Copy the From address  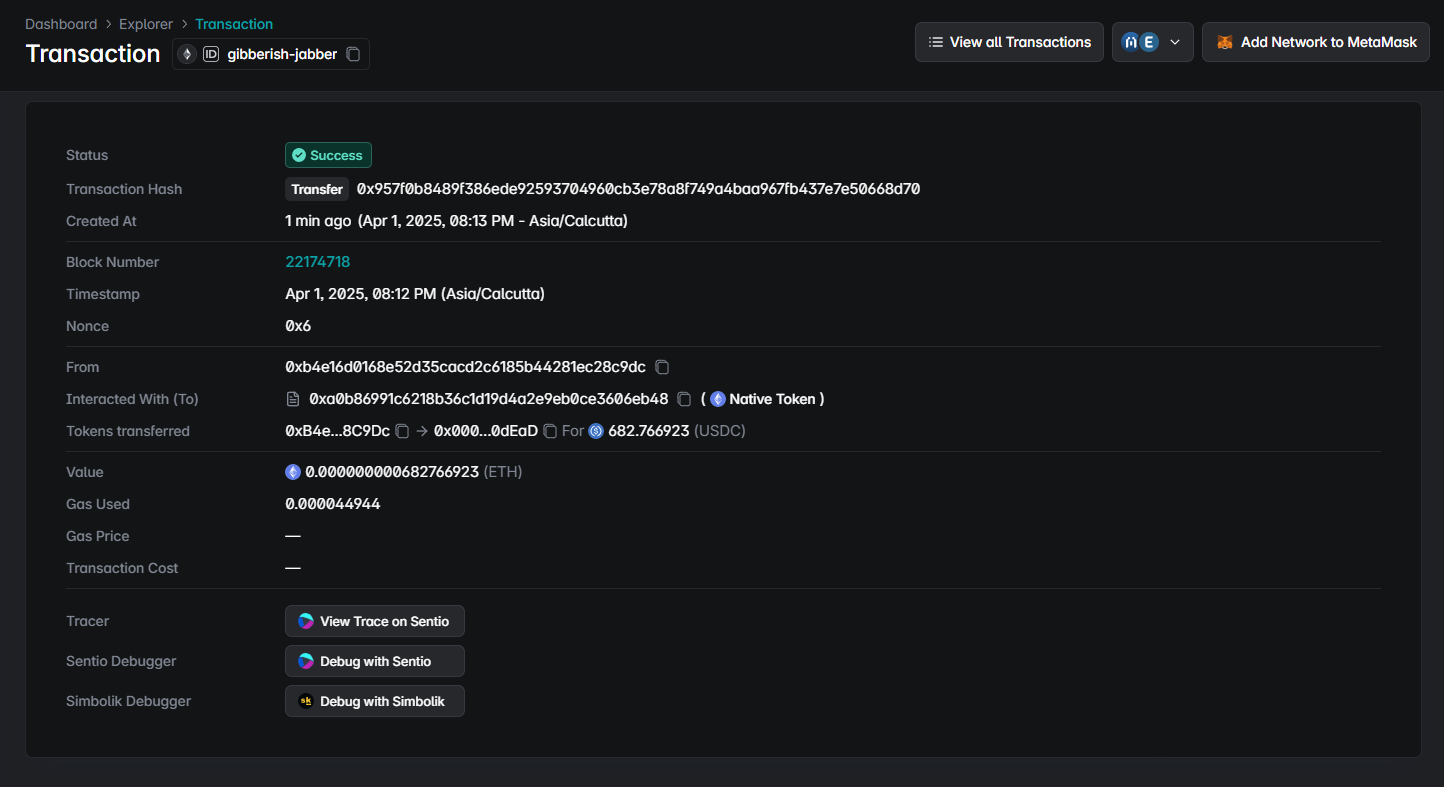pyautogui.click(x=662, y=367)
